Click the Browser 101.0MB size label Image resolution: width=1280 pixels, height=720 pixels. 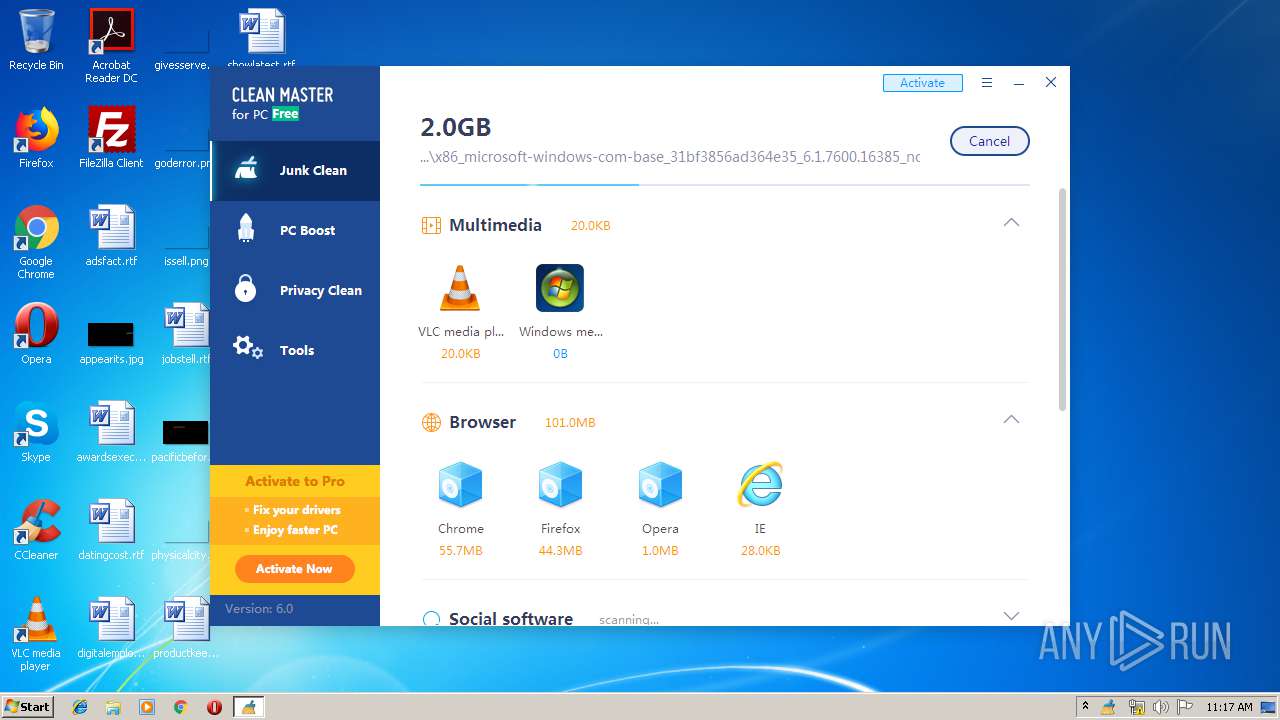(570, 423)
